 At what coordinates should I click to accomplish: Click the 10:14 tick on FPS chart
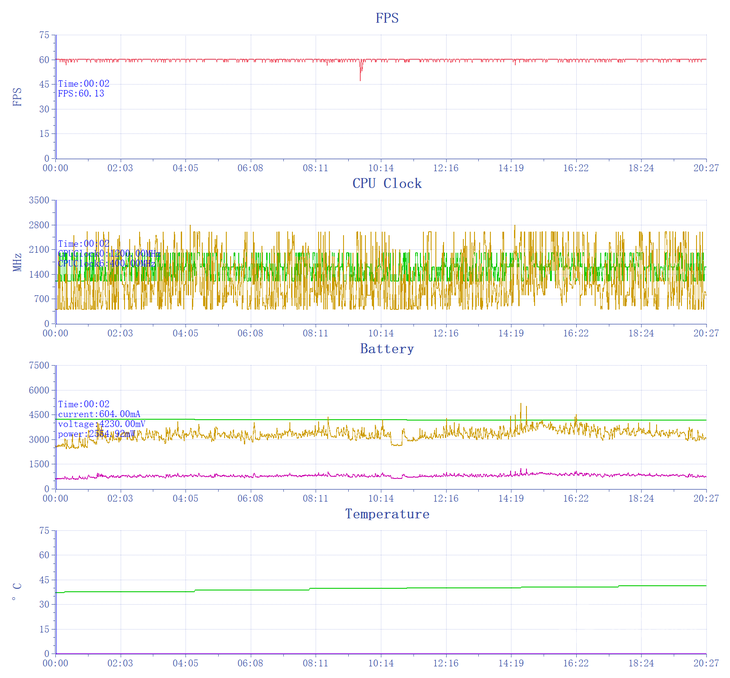(x=381, y=168)
